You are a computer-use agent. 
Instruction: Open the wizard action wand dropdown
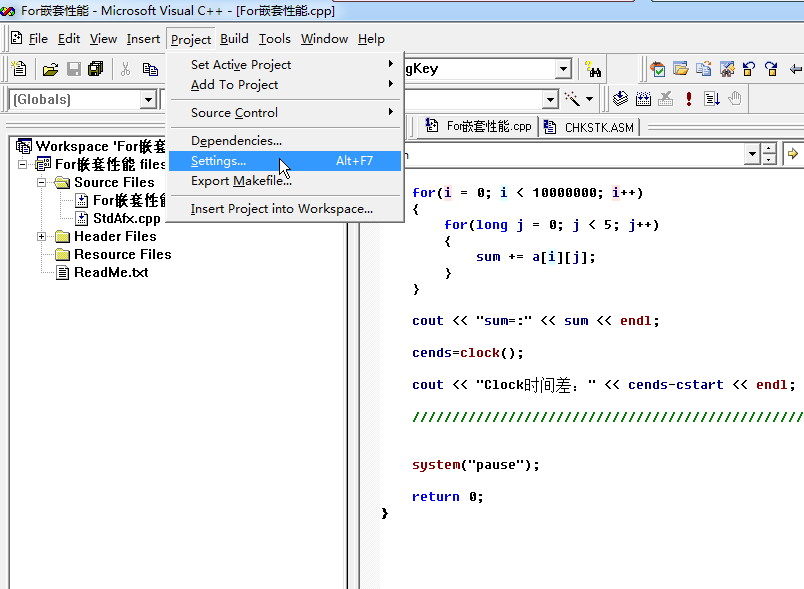(589, 99)
